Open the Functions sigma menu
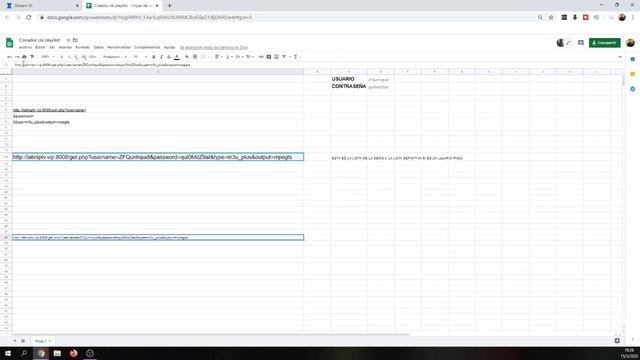Screen dimensions: 640x360 coord(296,57)
